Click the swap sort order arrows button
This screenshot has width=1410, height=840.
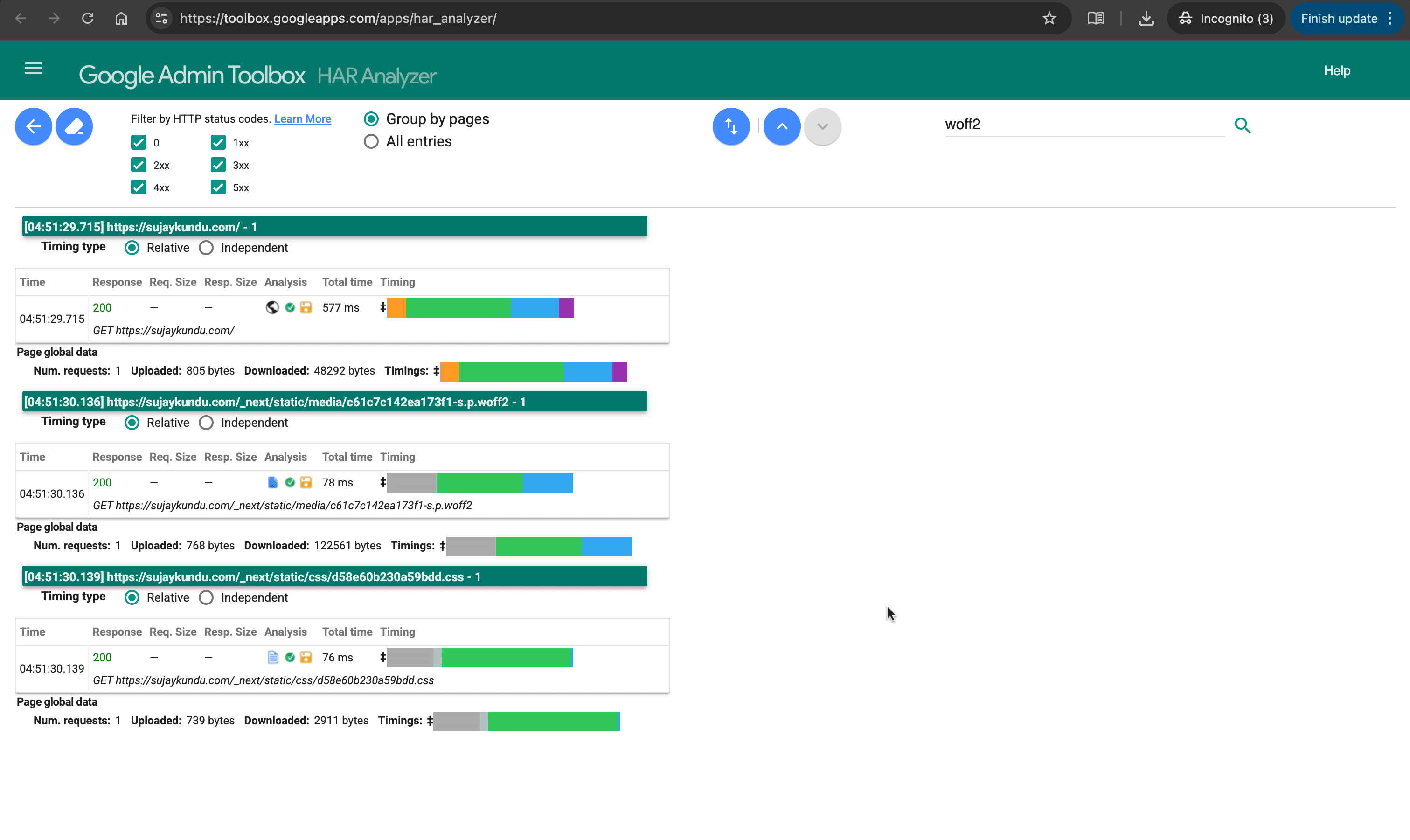(x=731, y=126)
